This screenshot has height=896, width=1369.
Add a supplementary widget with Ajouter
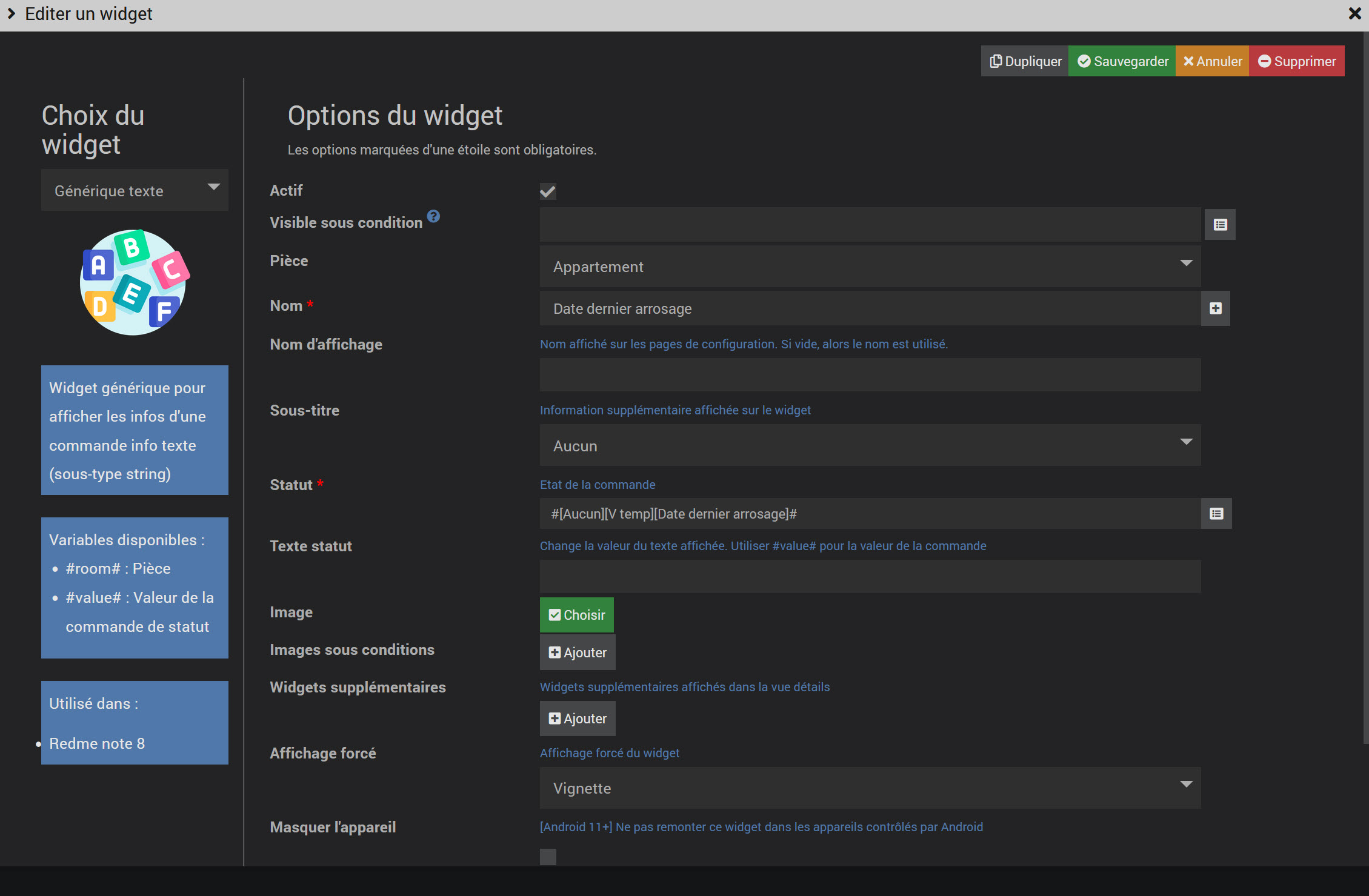[x=578, y=718]
